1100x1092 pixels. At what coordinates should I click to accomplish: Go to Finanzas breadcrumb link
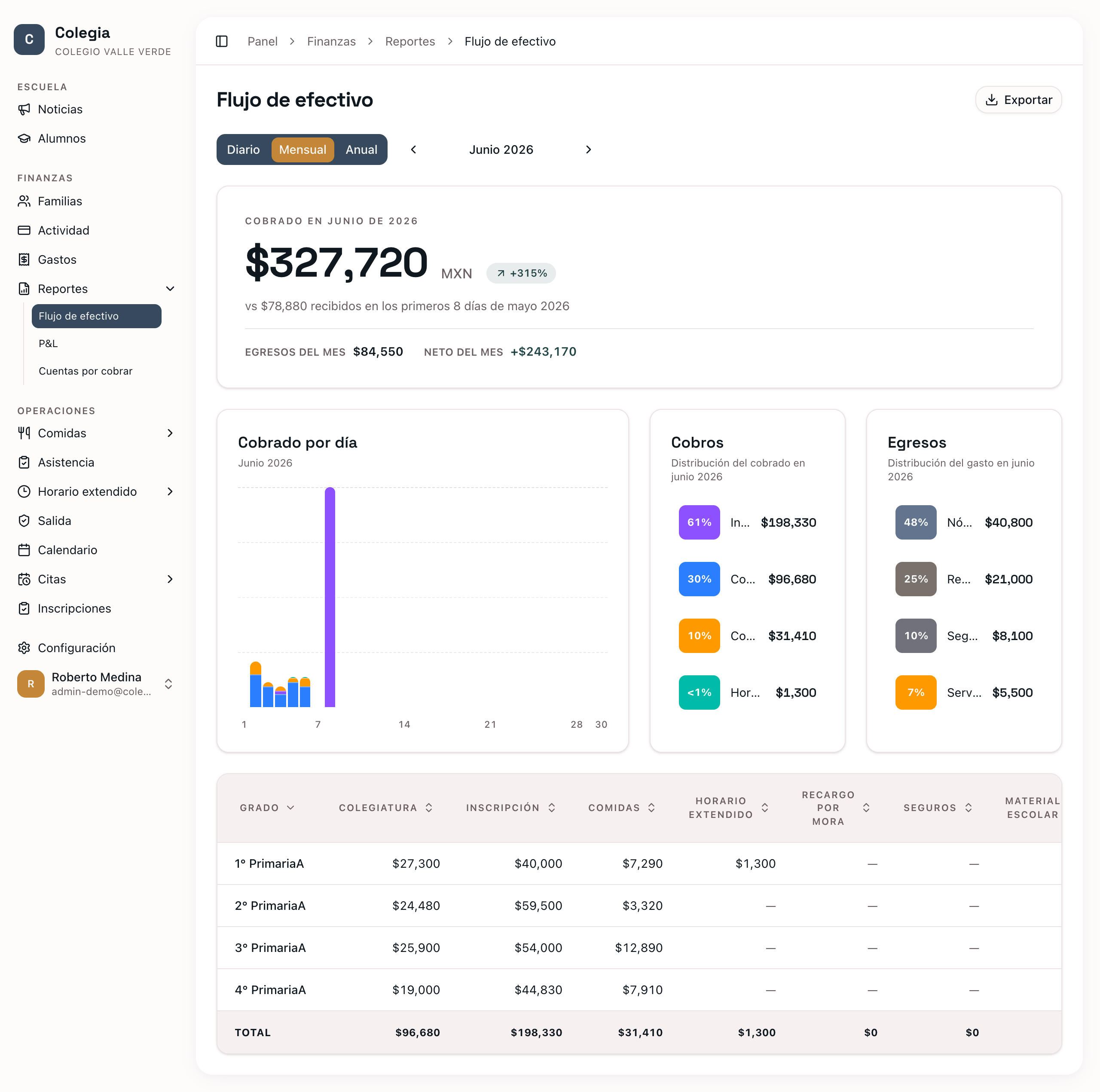click(331, 42)
